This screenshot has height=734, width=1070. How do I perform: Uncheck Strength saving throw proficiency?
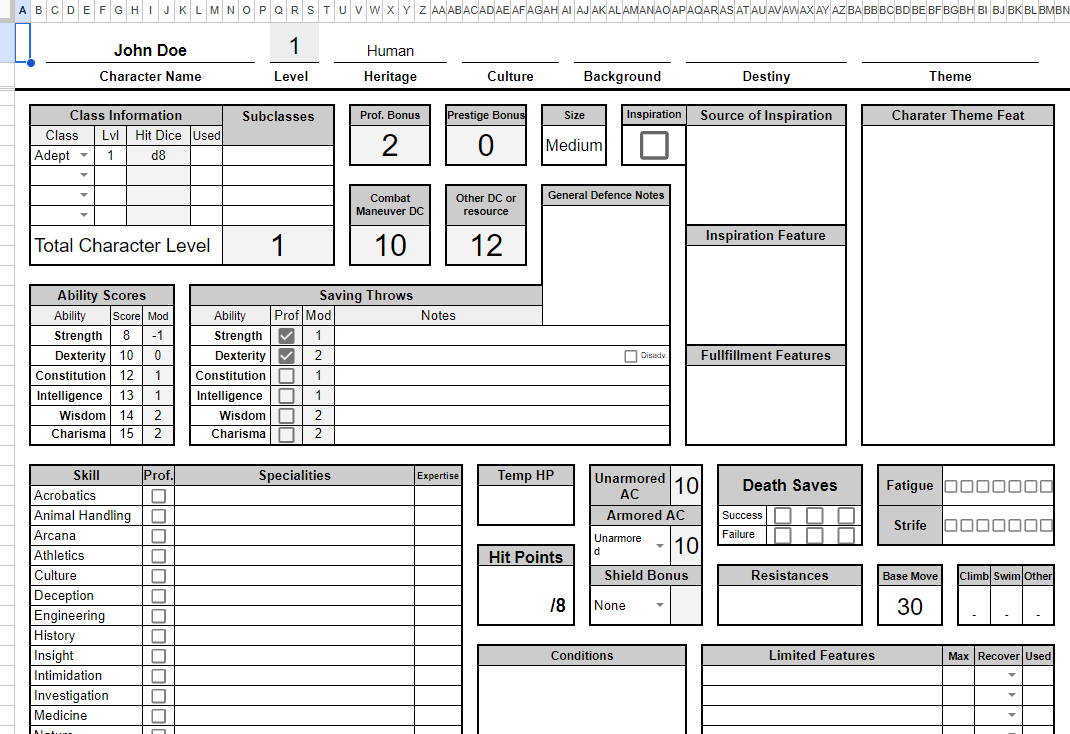click(287, 336)
